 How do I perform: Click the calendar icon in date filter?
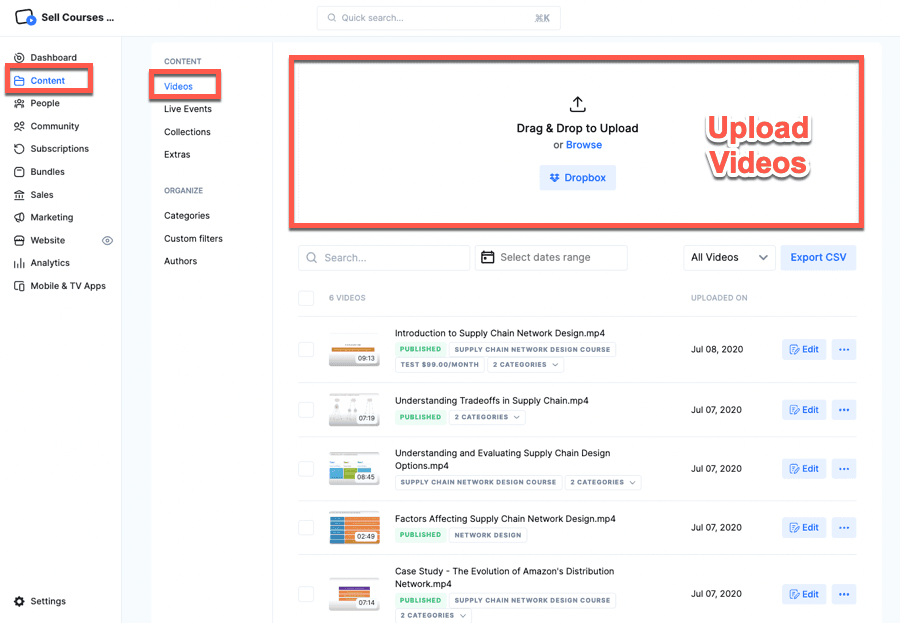pyautogui.click(x=488, y=257)
